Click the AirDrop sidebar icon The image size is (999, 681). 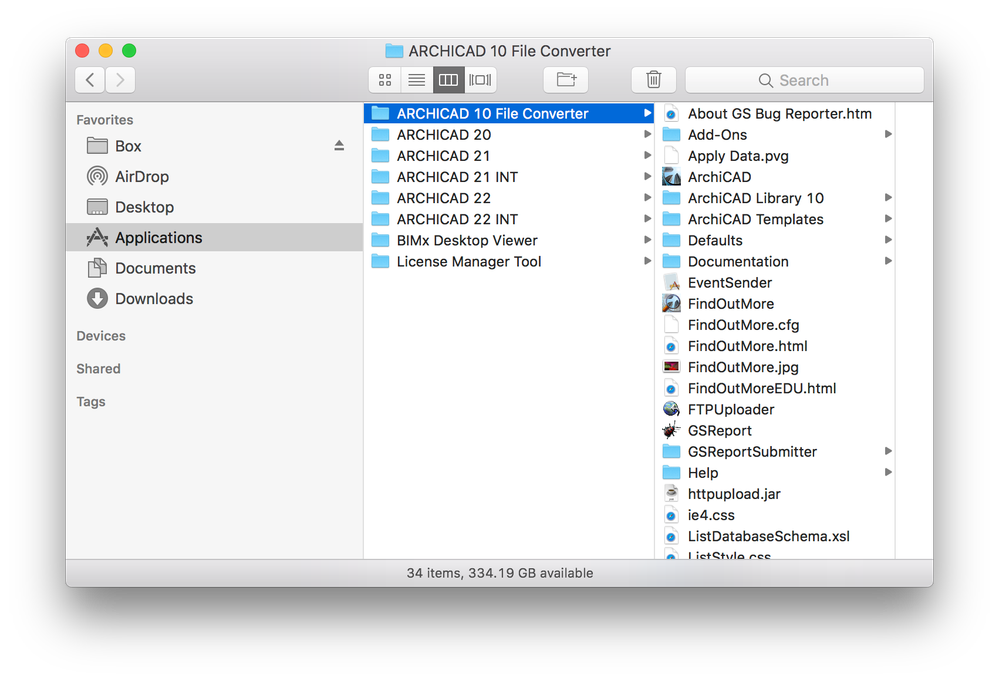pos(97,176)
